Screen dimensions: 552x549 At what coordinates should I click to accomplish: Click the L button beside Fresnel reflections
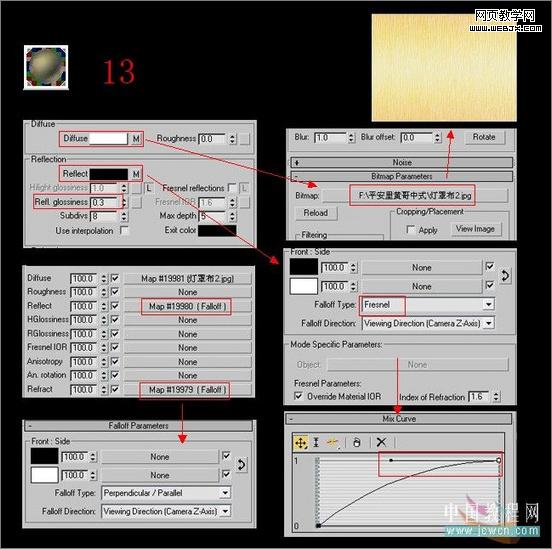[244, 188]
